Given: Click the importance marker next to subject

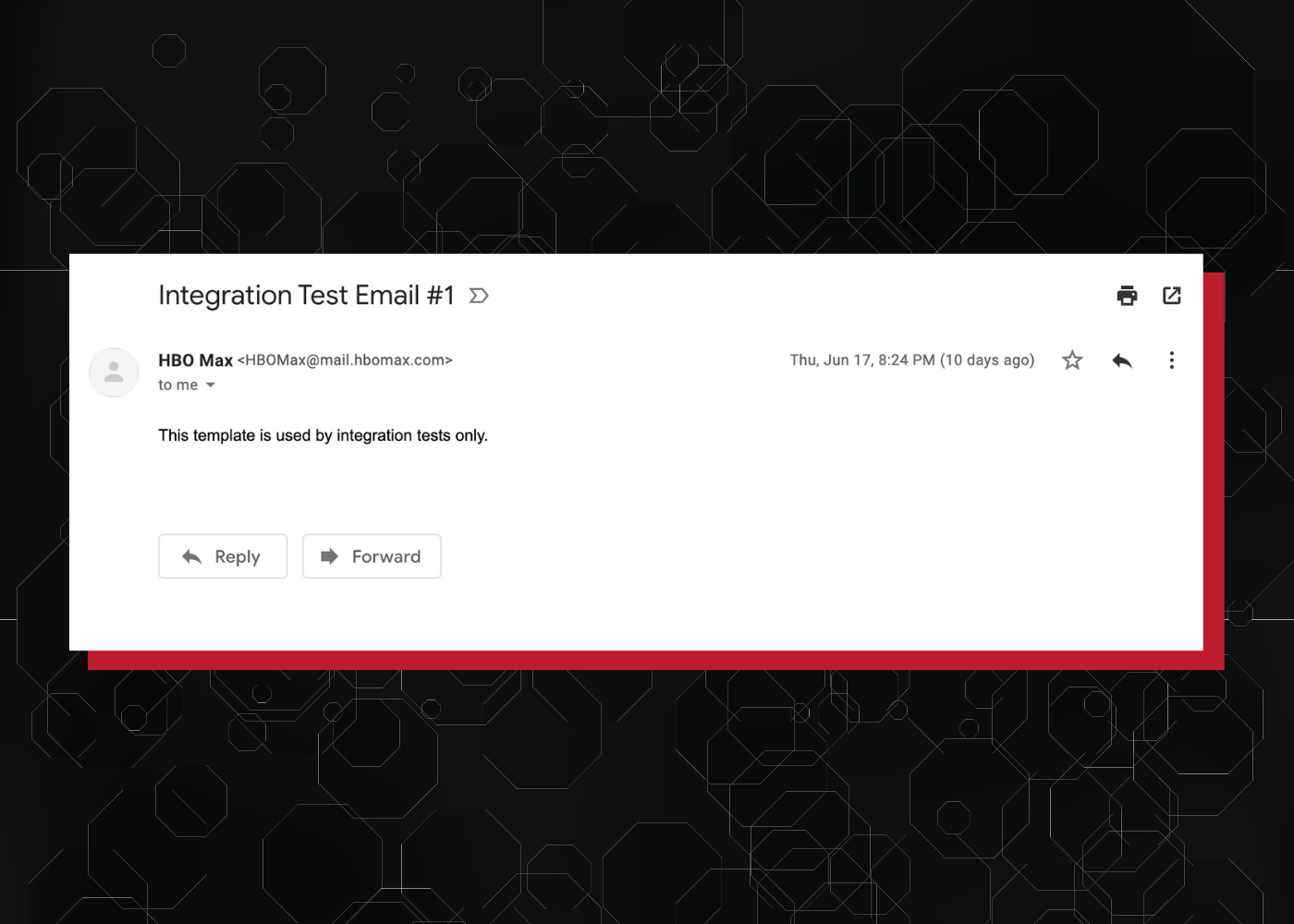Looking at the screenshot, I should pyautogui.click(x=479, y=296).
